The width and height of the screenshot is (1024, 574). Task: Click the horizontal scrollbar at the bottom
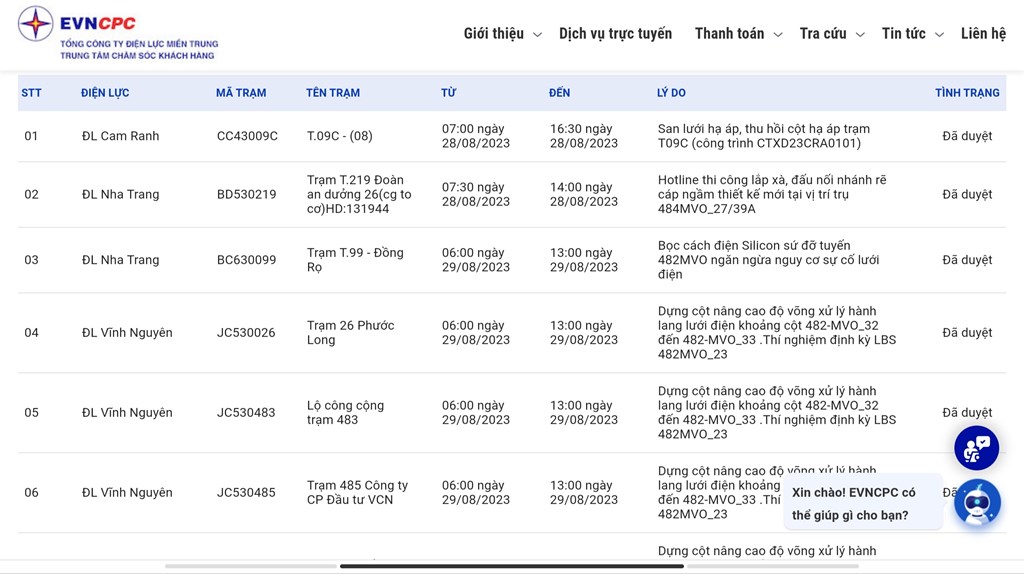coord(511,566)
